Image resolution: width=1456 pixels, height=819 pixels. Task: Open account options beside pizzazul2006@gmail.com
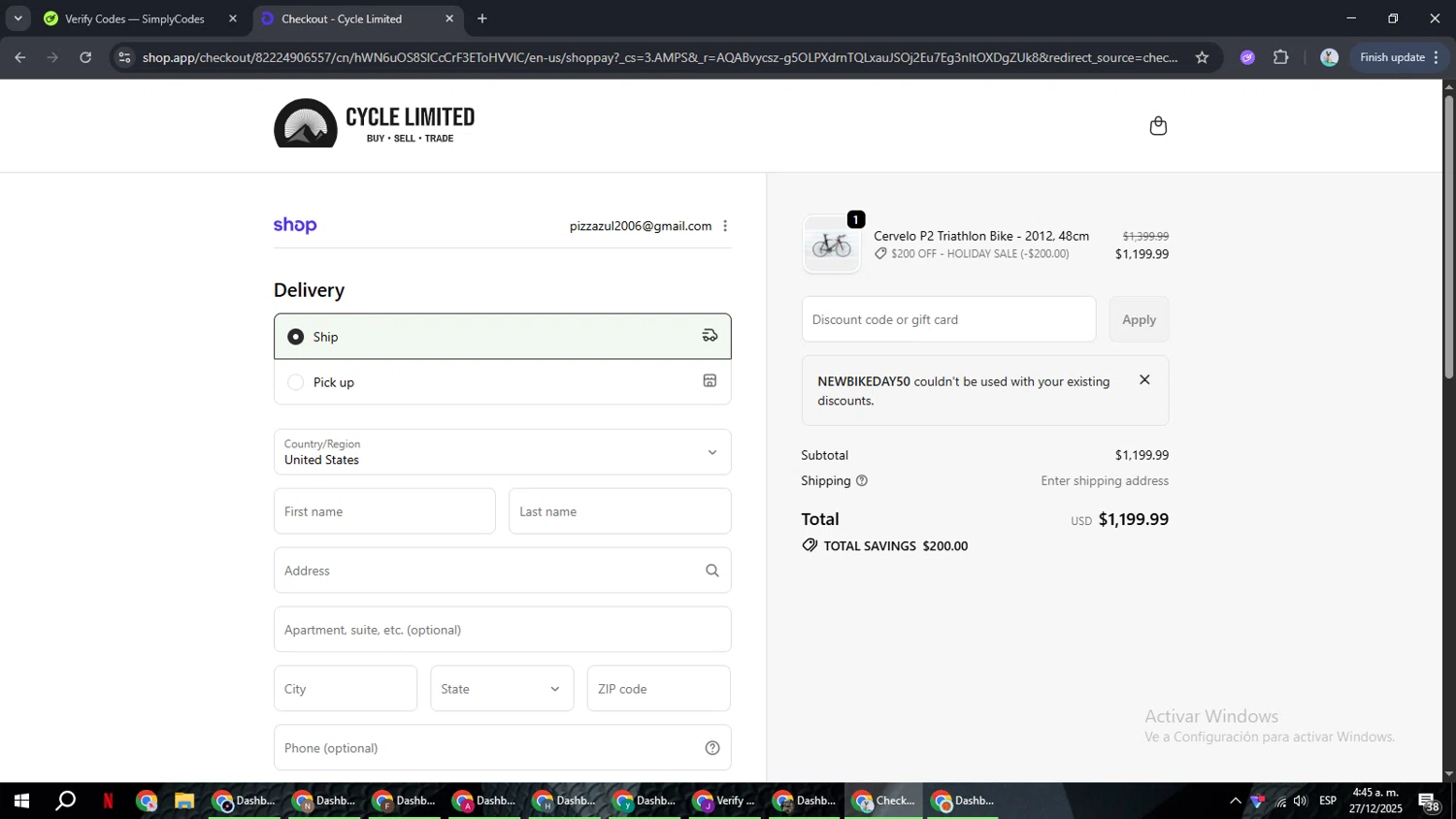[x=725, y=226]
